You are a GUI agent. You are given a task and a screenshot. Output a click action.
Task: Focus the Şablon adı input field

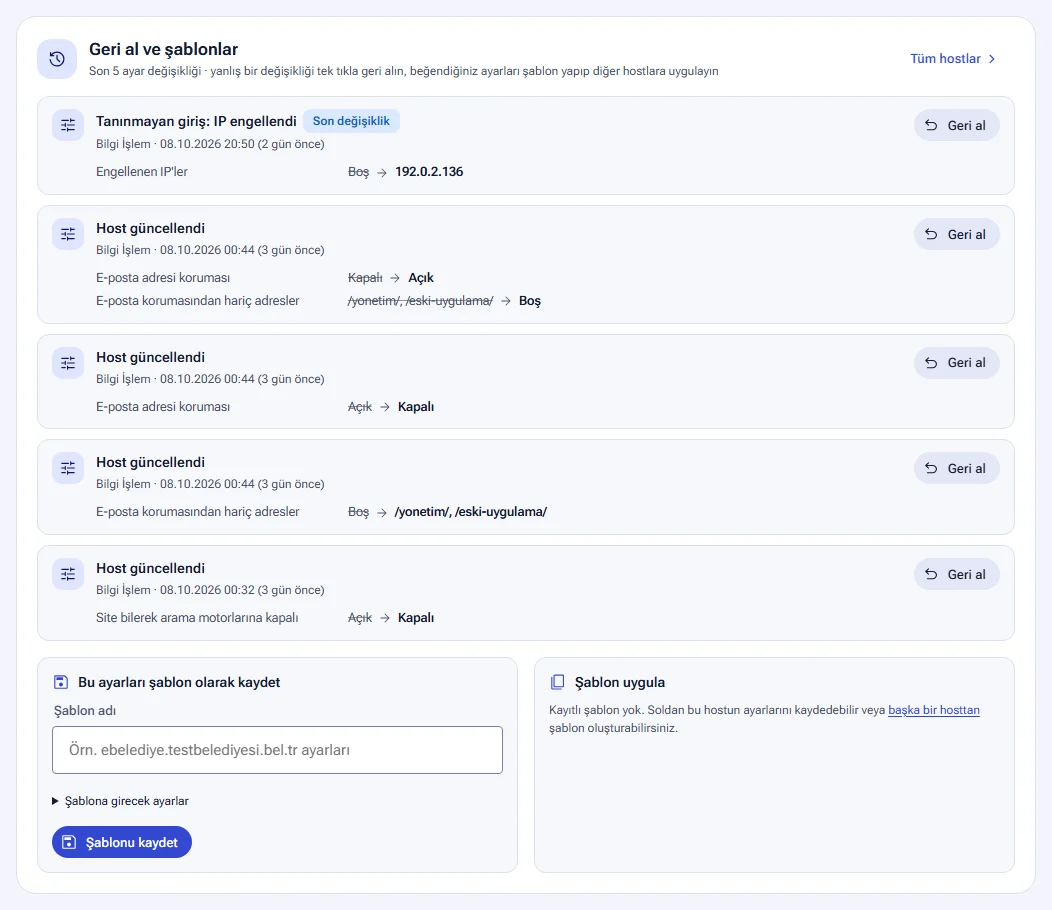click(277, 750)
